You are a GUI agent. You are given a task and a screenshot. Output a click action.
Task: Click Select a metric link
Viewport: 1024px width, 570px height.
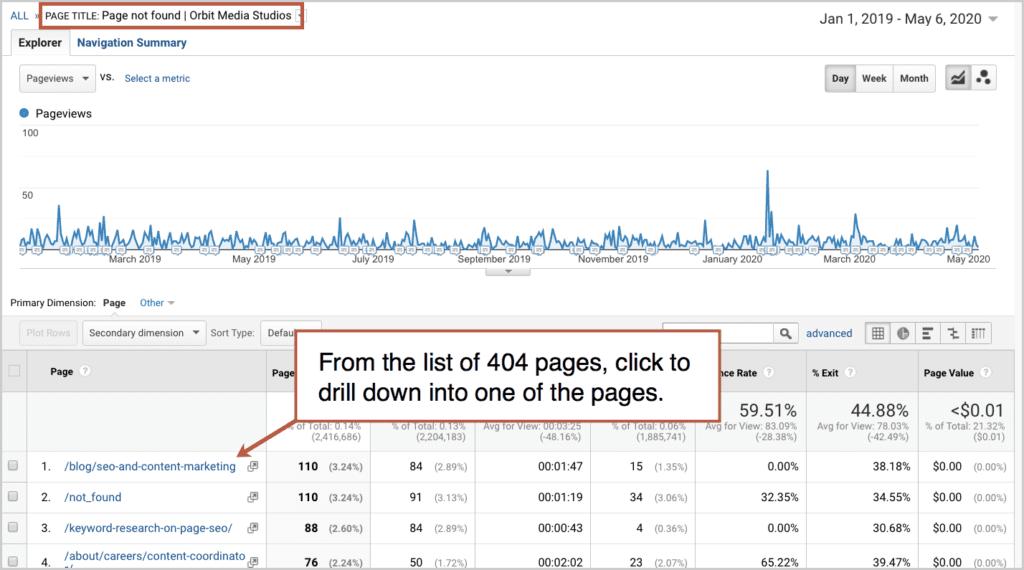tap(157, 78)
